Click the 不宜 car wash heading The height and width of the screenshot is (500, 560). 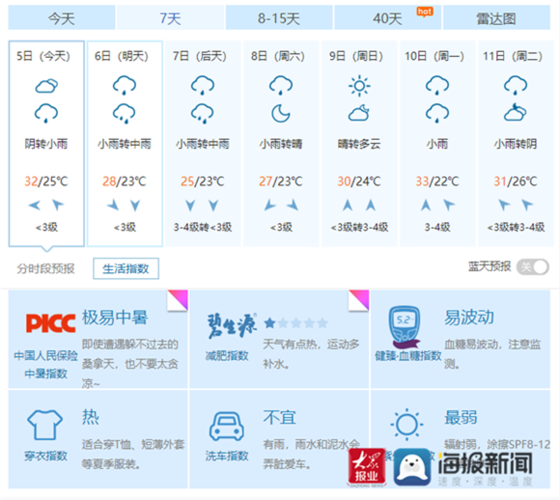280,418
